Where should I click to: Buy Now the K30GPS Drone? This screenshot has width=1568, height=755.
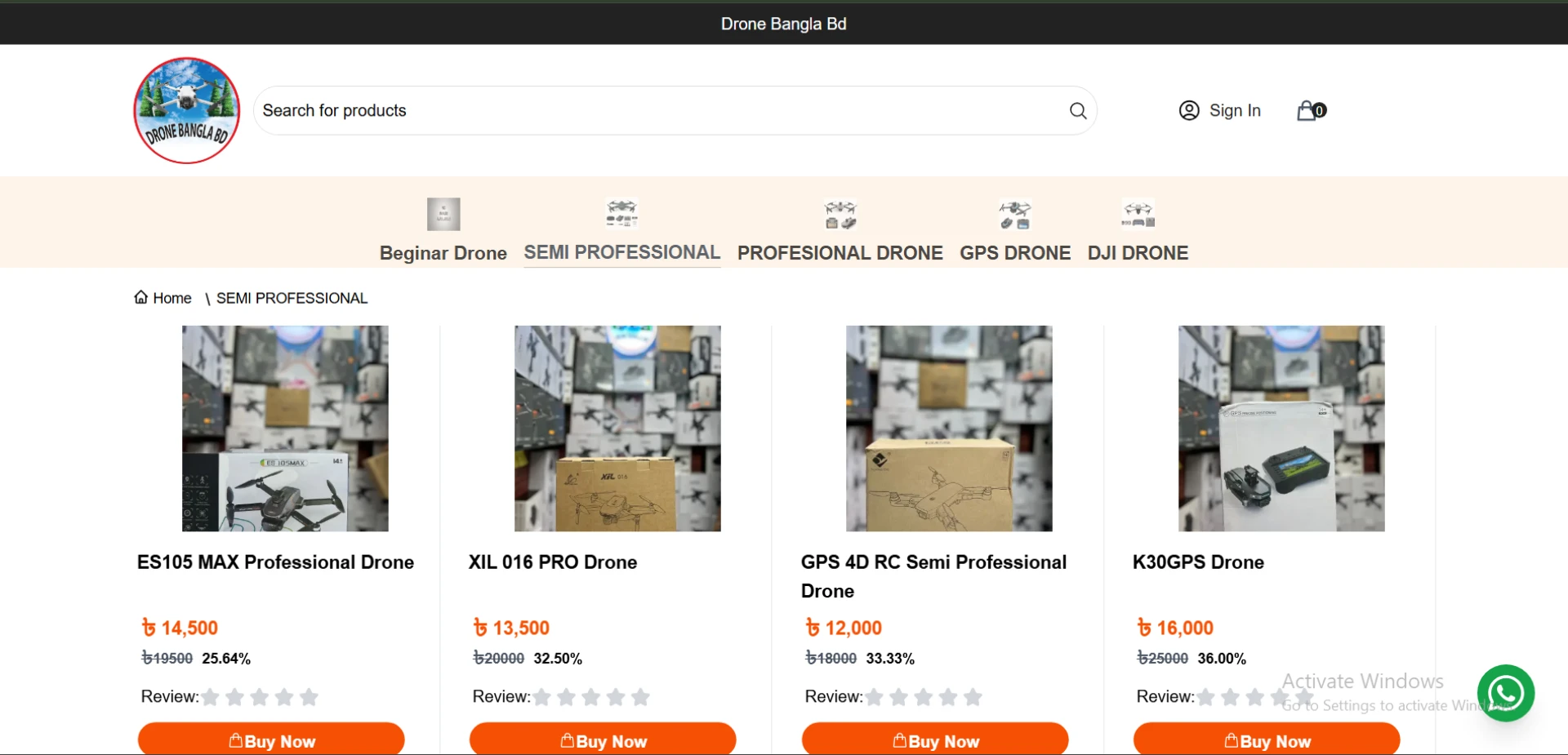tap(1267, 739)
